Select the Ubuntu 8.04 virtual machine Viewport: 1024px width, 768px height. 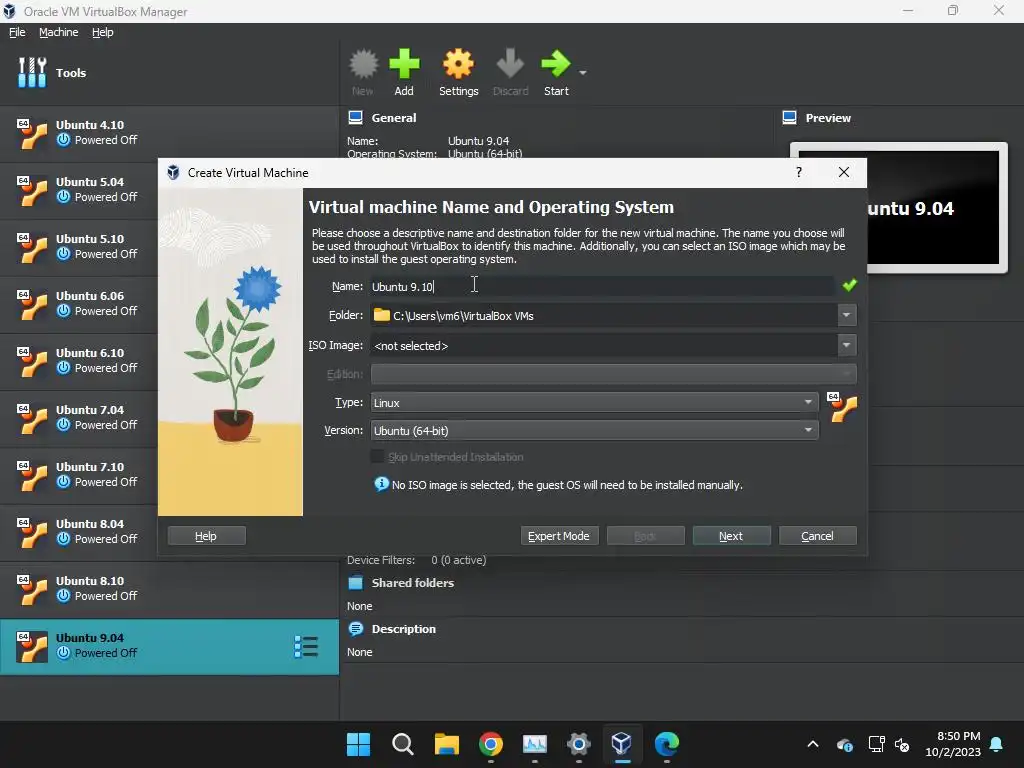point(78,531)
